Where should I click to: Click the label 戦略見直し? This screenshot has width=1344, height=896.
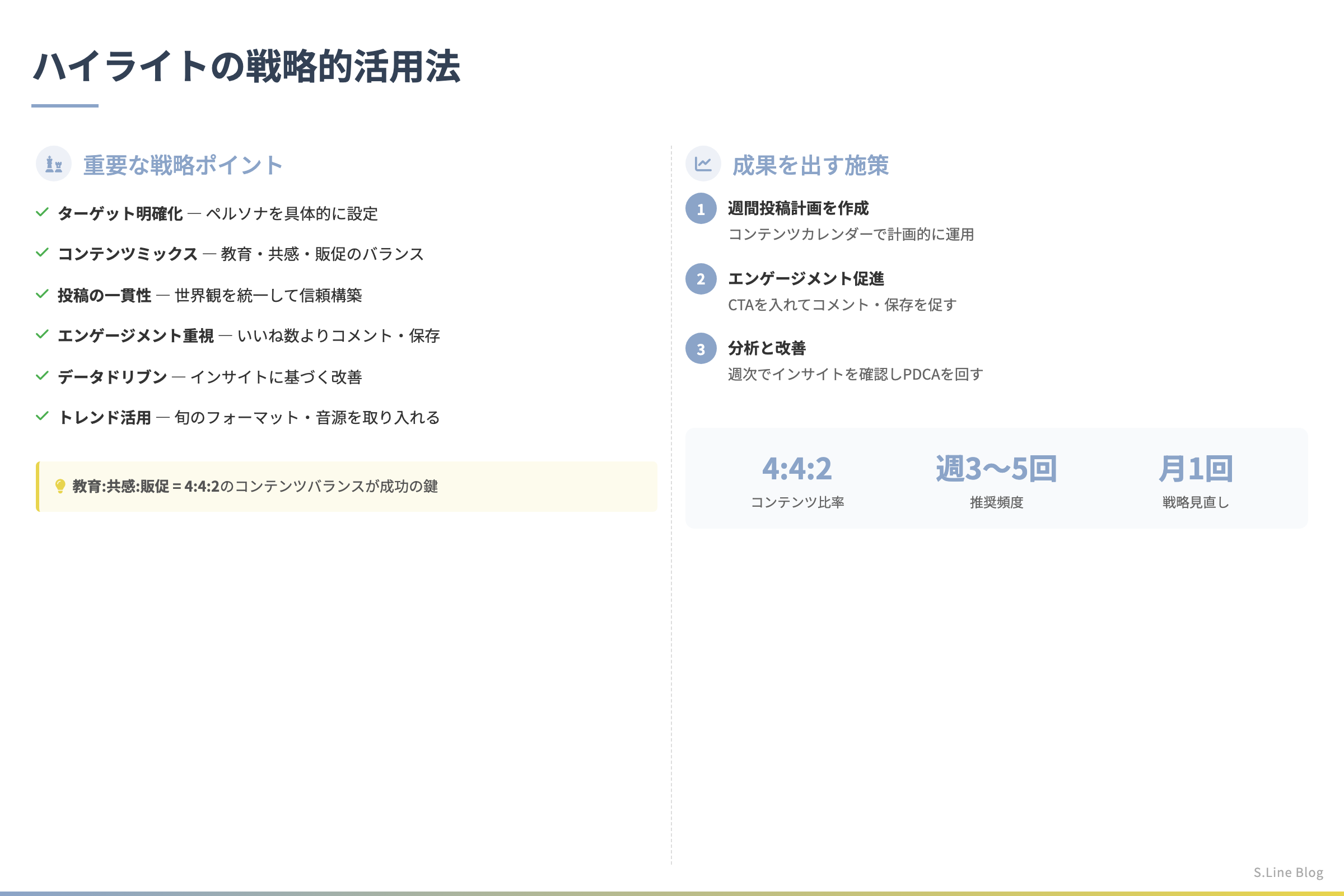pyautogui.click(x=1196, y=502)
